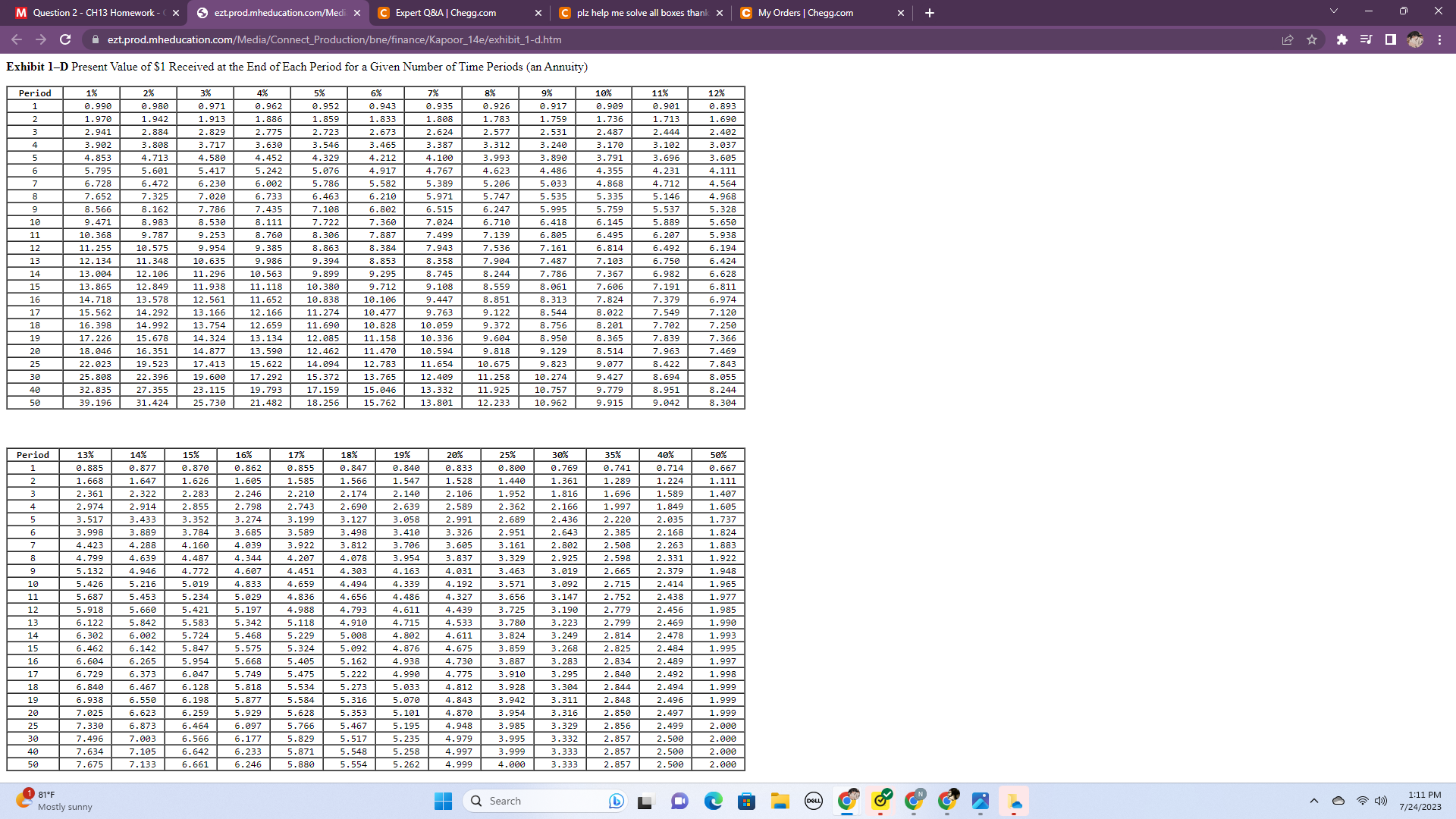Open OneDrive cloud tray icon

[1338, 801]
